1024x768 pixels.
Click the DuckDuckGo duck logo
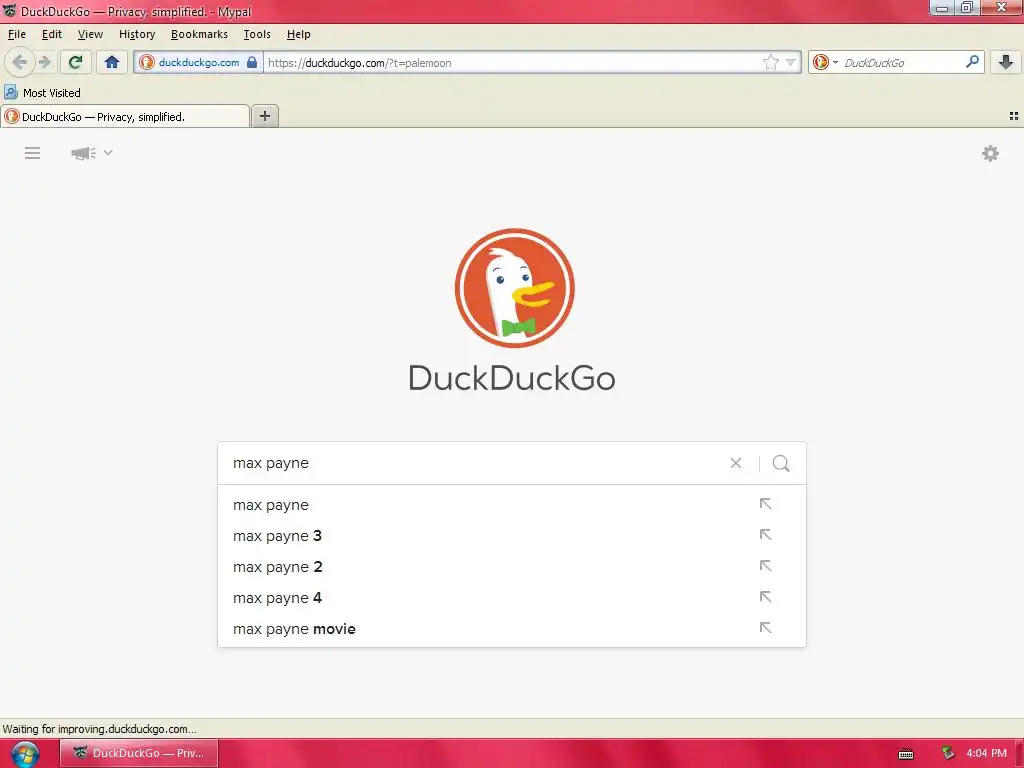[514, 287]
